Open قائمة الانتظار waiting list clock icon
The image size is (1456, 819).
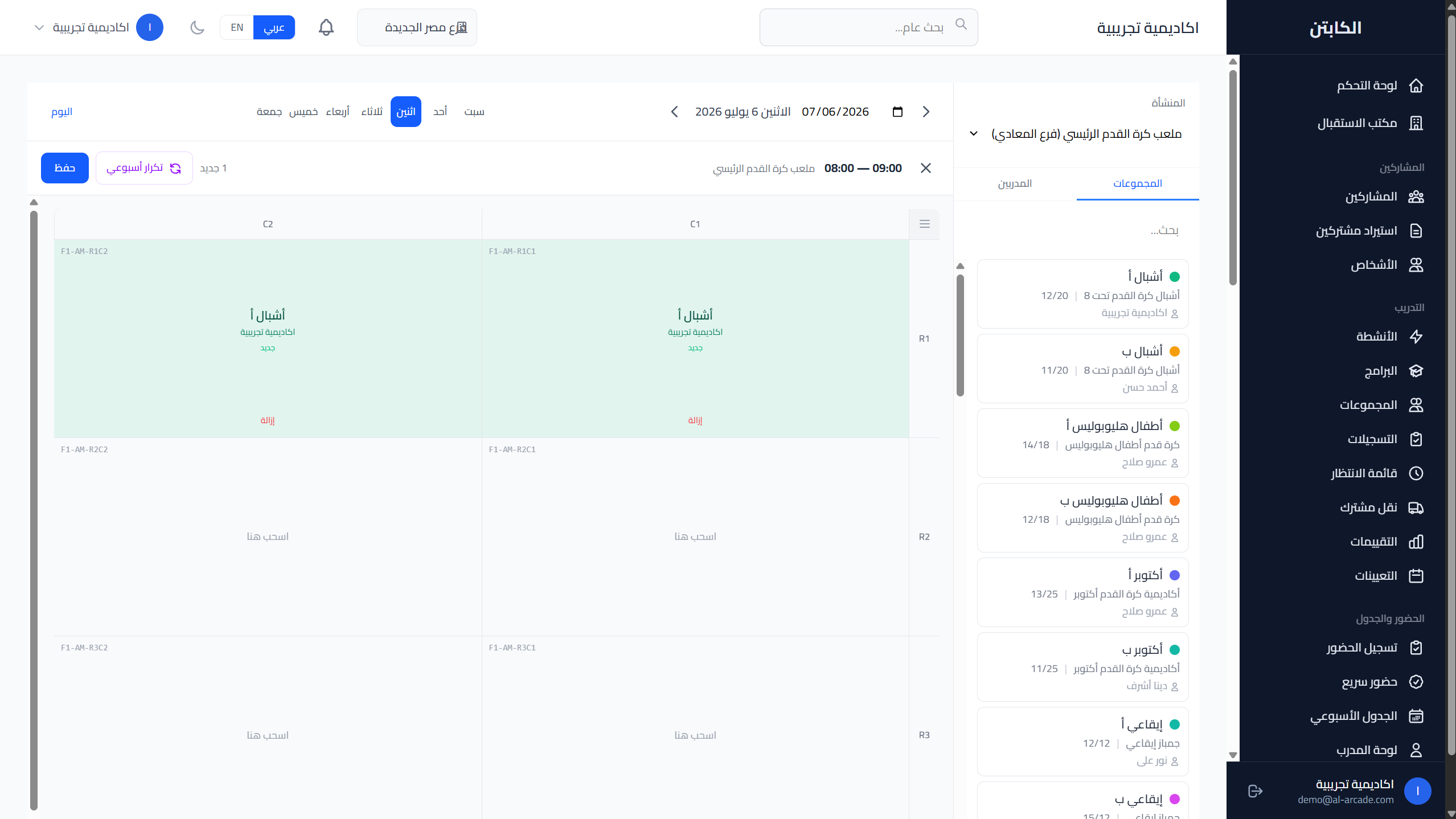point(1416,473)
